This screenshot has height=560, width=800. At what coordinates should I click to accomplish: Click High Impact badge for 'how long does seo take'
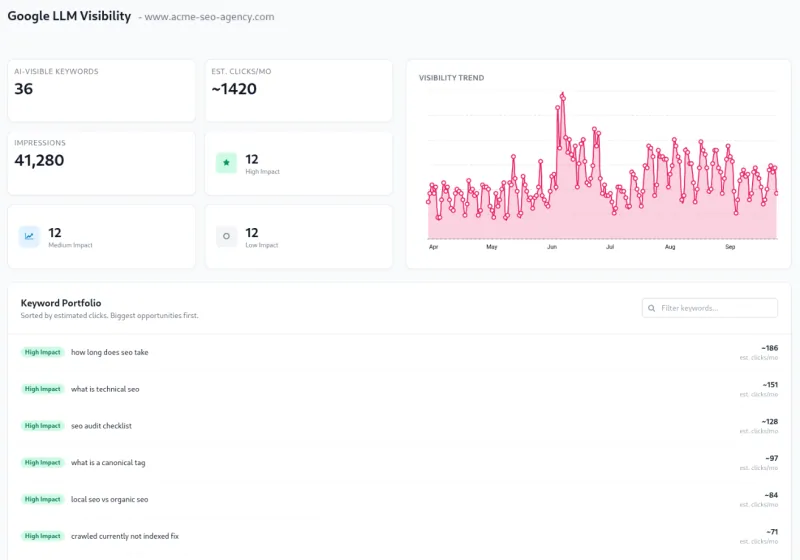(x=43, y=352)
